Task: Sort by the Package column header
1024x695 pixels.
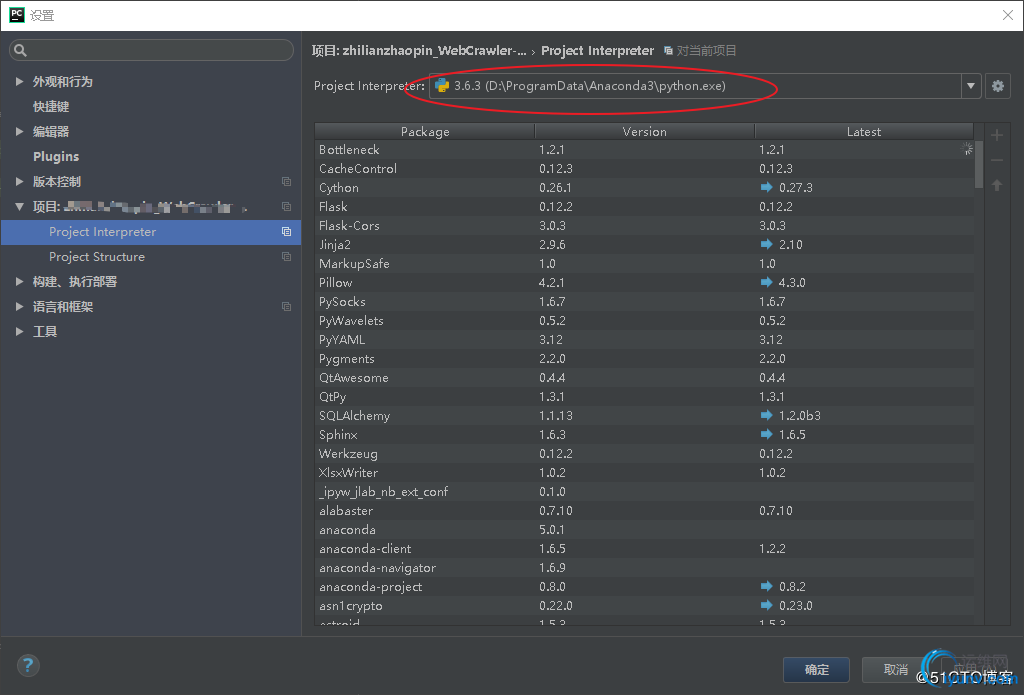Action: coord(424,131)
